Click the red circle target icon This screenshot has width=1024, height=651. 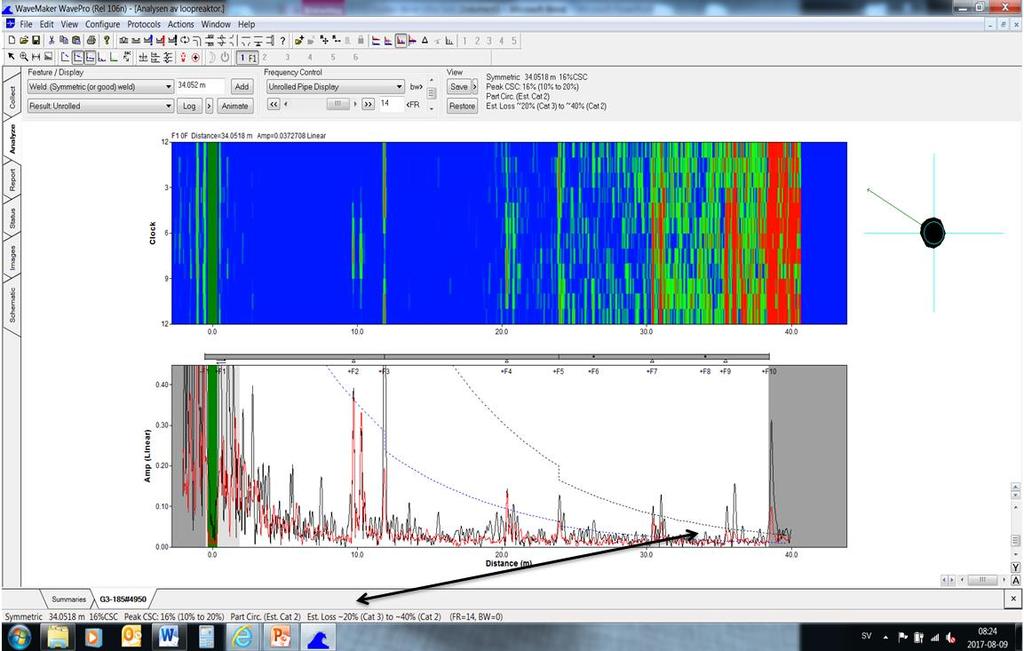pos(195,57)
